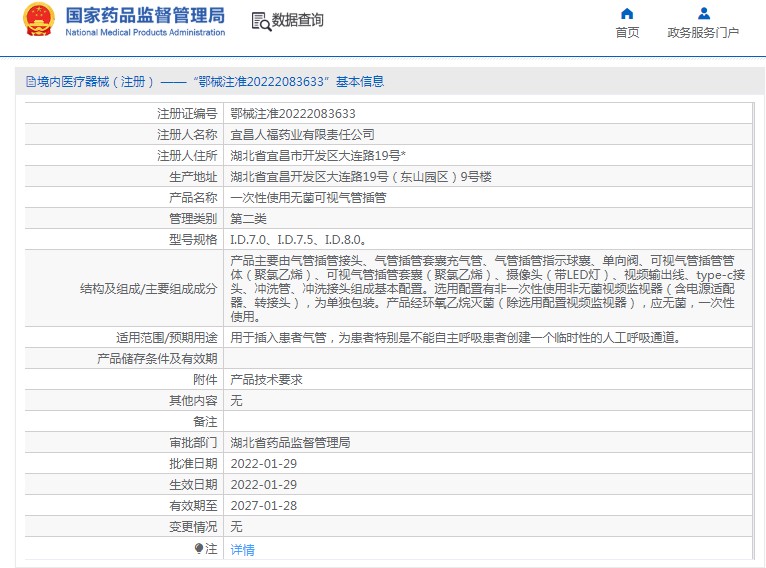This screenshot has height=568, width=766.
Task: Click the paragraph starting 产品主要由气管插管接头
Action: click(x=488, y=288)
